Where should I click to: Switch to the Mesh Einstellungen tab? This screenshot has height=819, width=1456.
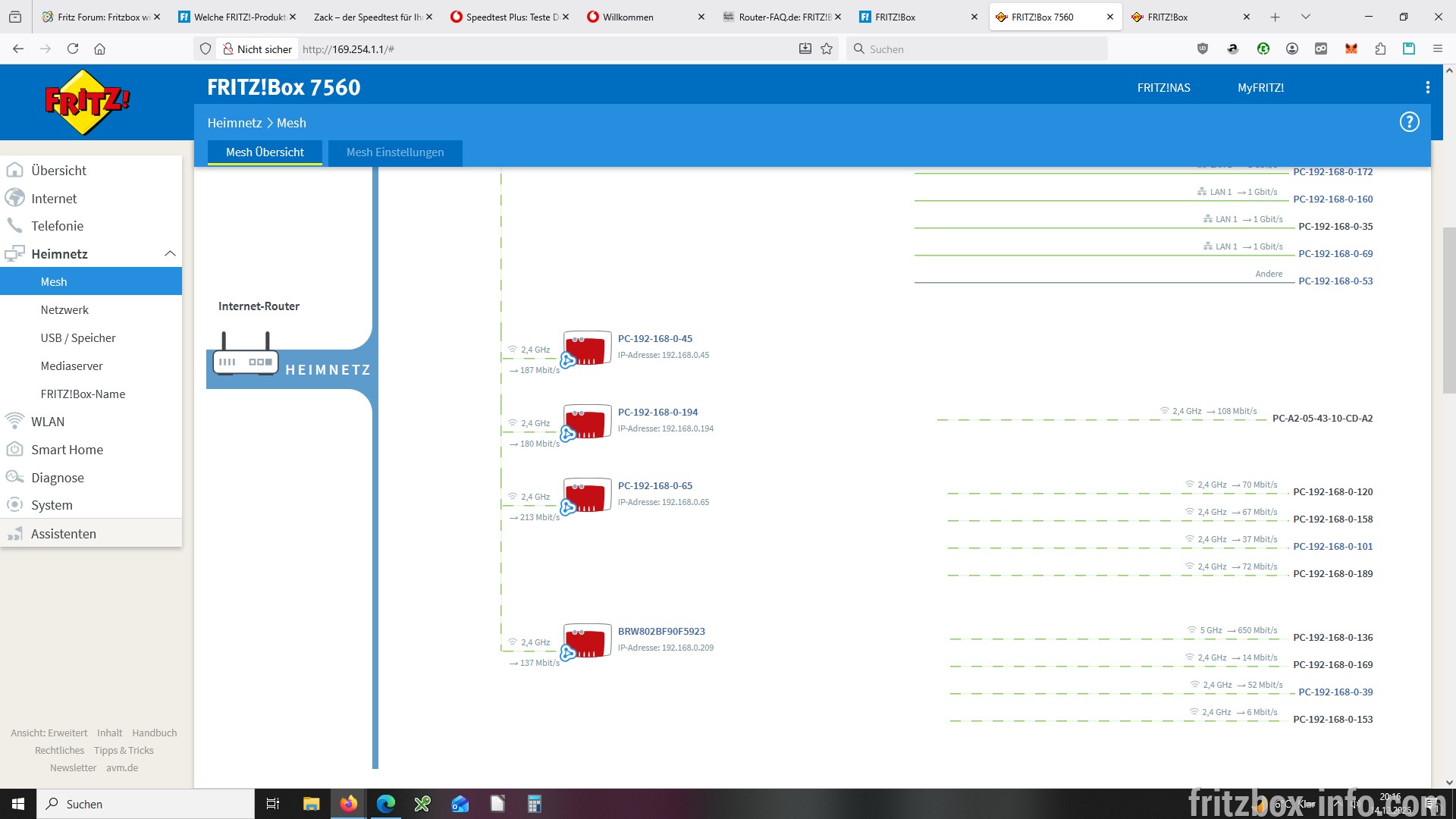click(395, 152)
